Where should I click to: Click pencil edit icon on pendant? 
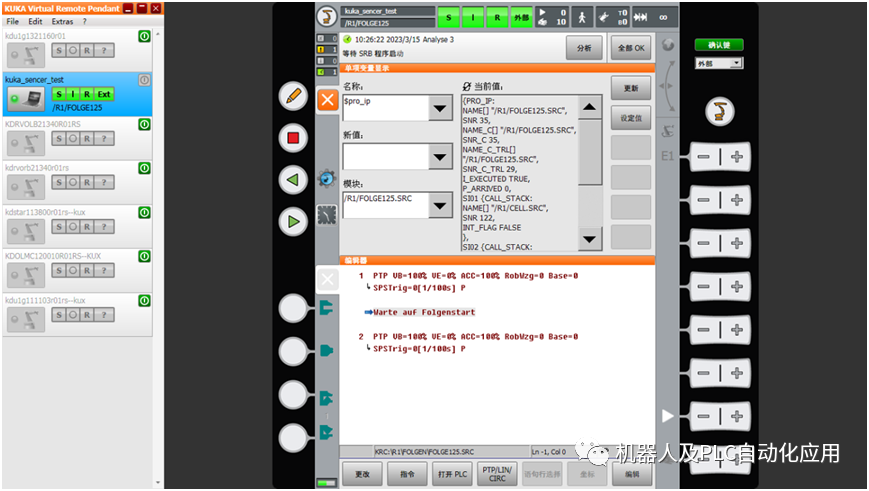293,96
